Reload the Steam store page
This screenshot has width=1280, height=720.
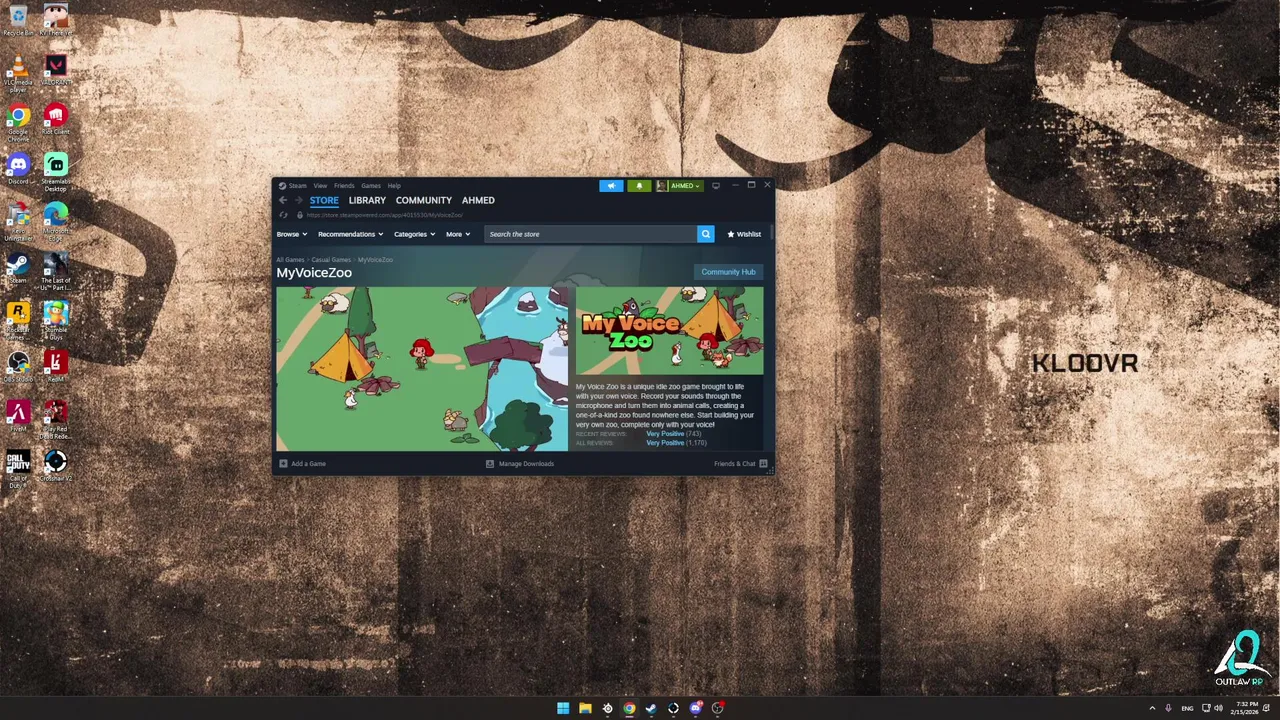pyautogui.click(x=284, y=215)
